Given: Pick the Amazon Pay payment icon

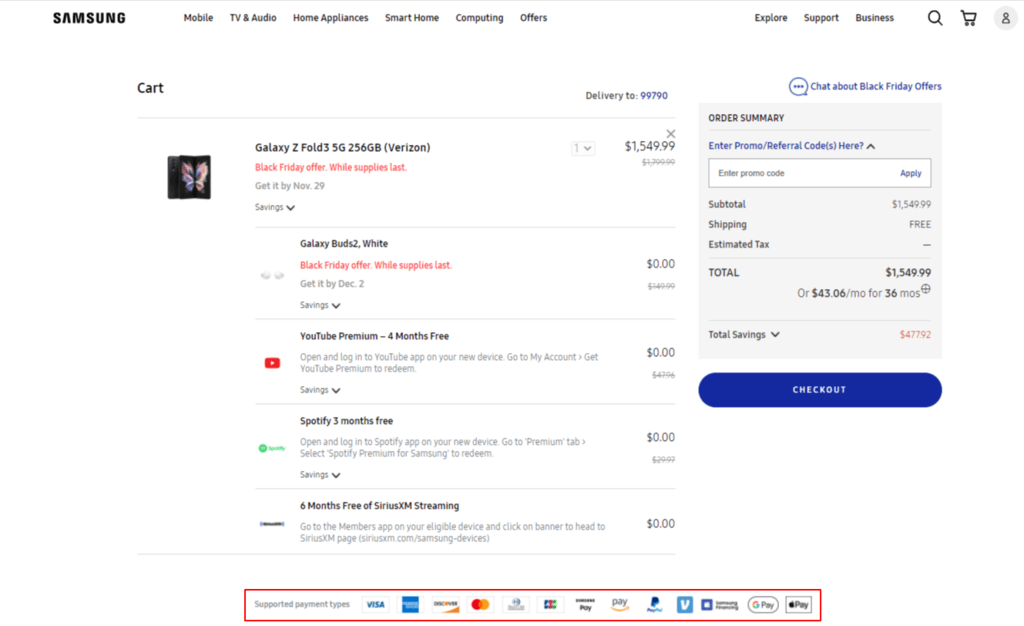Looking at the screenshot, I should pyautogui.click(x=619, y=604).
